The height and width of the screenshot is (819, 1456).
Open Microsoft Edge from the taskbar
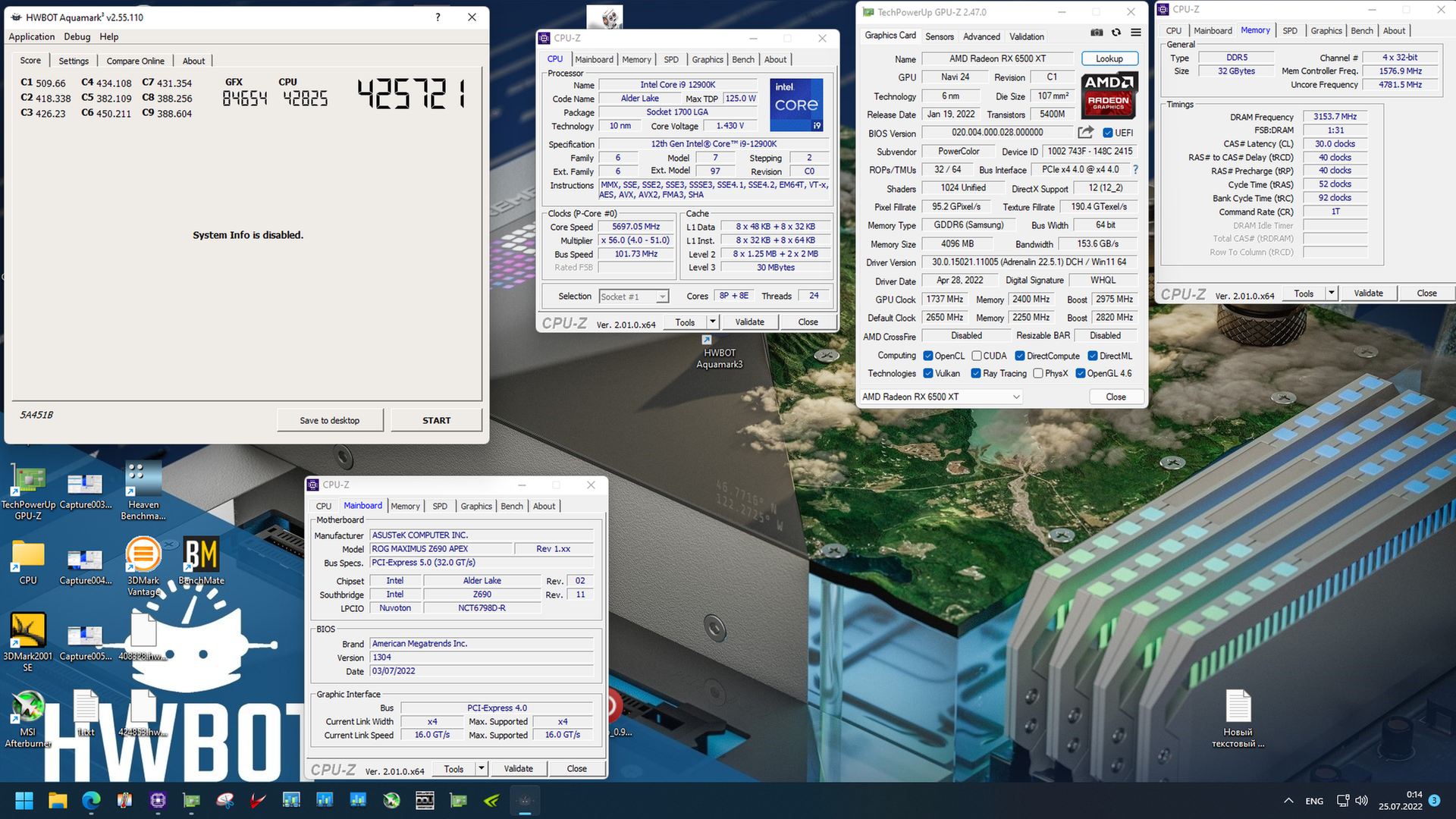tap(91, 801)
